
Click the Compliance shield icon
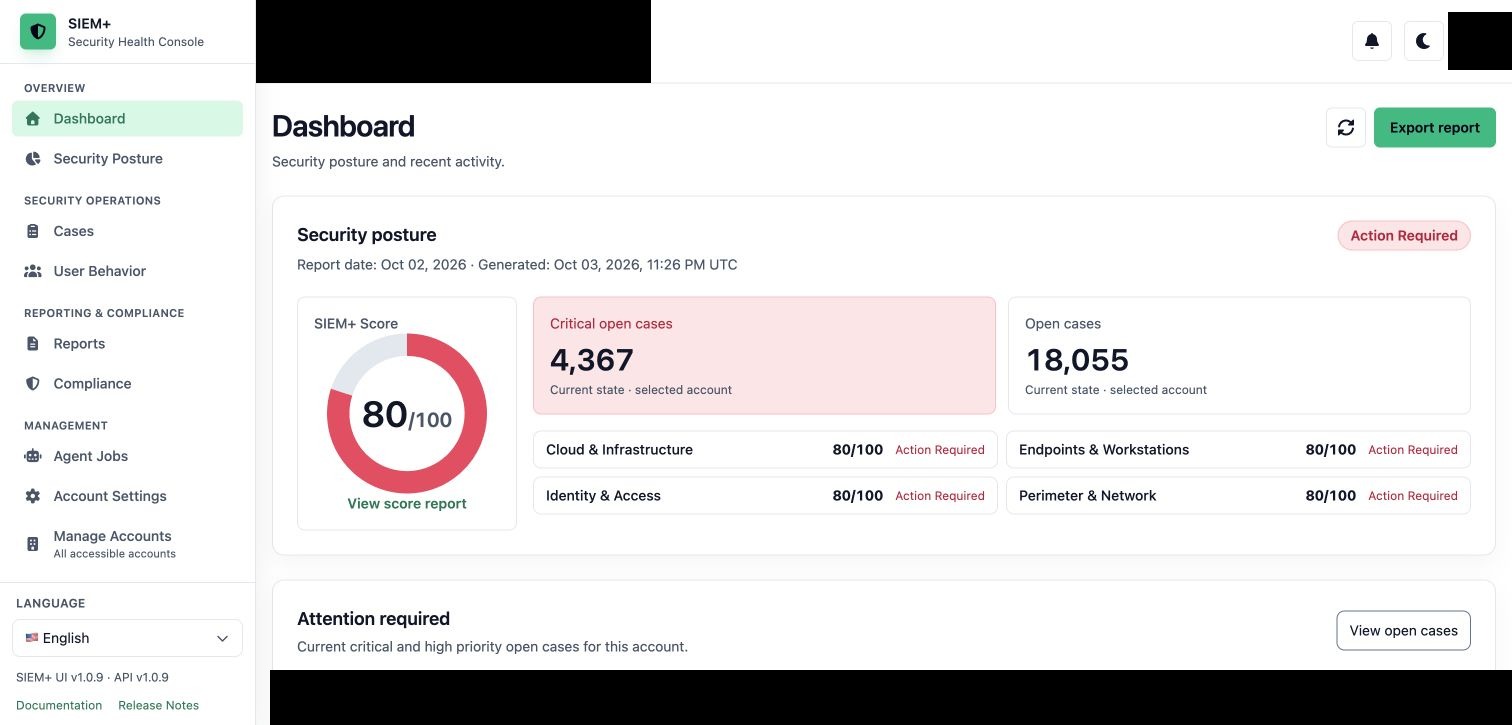[33, 384]
